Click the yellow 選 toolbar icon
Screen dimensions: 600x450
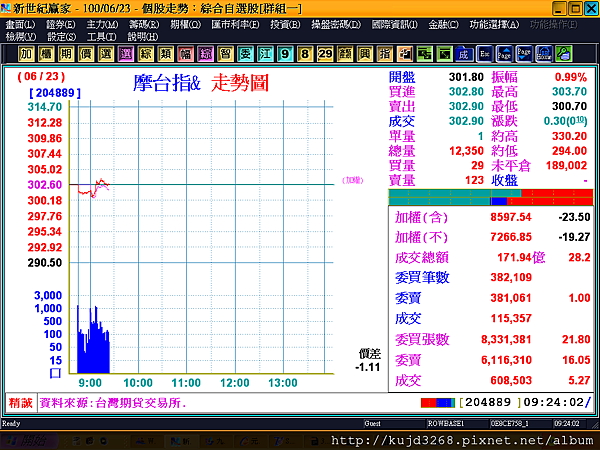(x=106, y=54)
